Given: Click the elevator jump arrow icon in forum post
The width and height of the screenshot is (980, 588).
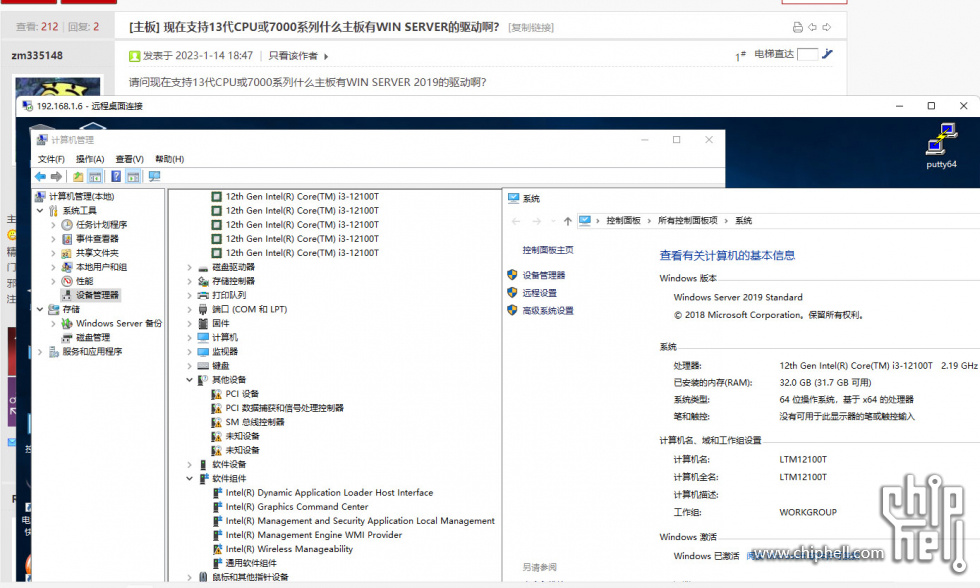Looking at the screenshot, I should pyautogui.click(x=828, y=54).
